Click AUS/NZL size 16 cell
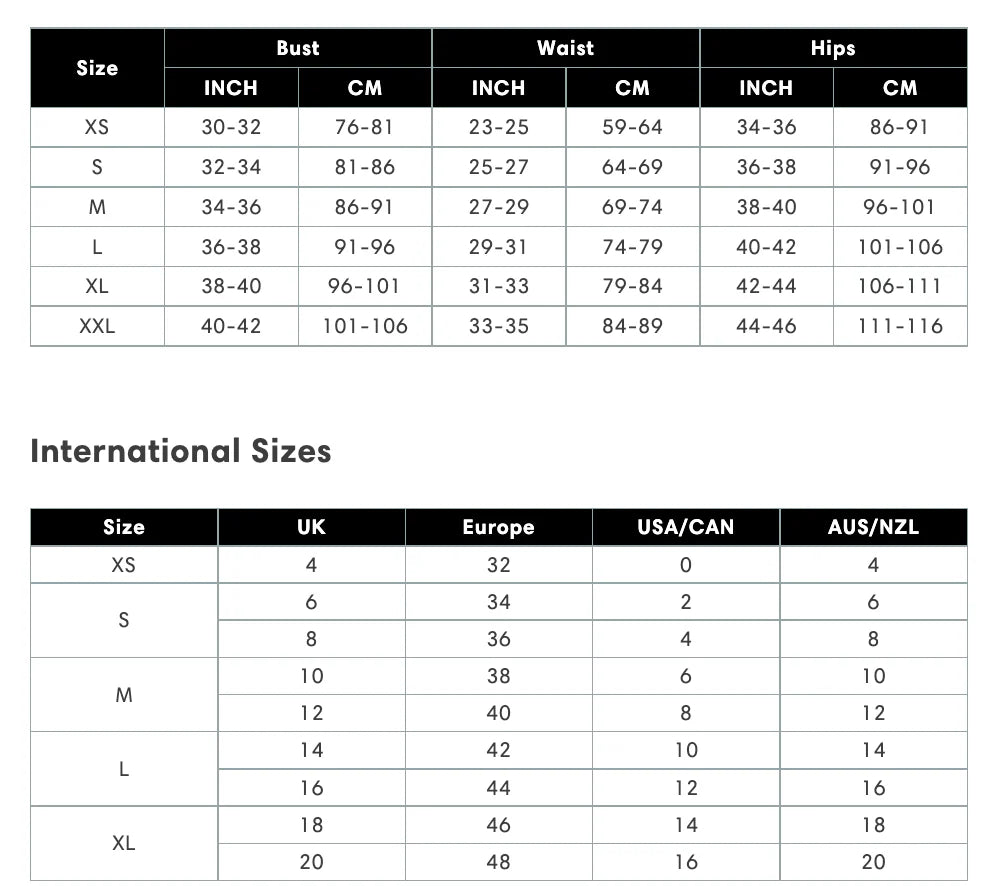 [x=874, y=788]
